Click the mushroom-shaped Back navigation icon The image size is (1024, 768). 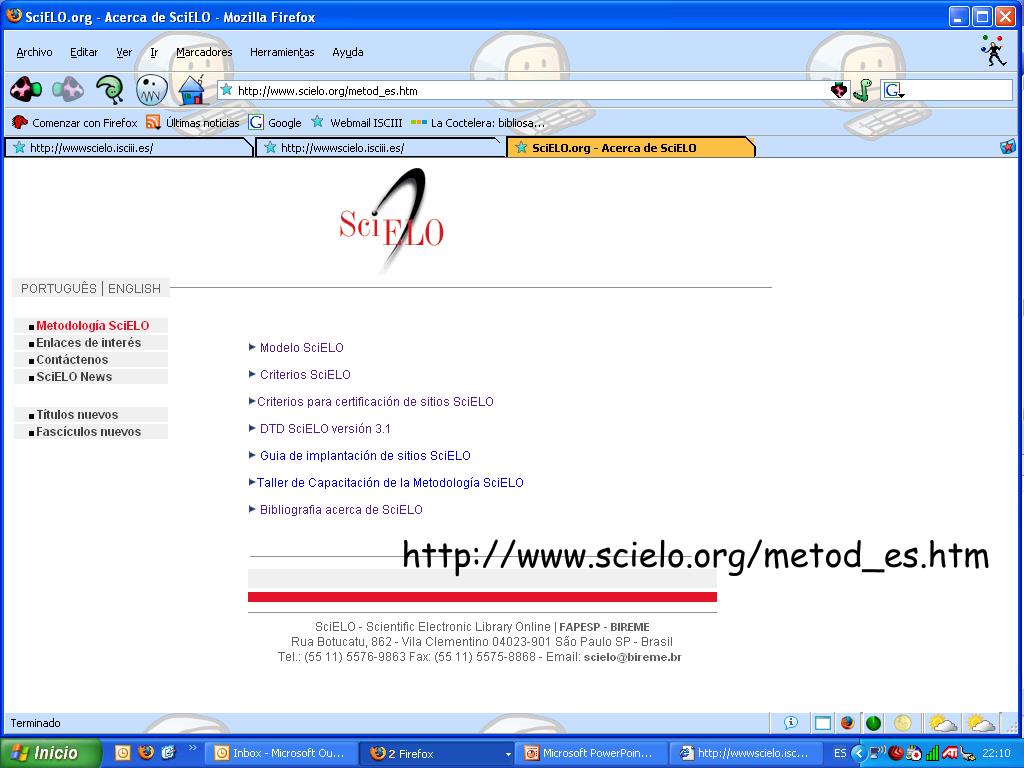click(26, 89)
